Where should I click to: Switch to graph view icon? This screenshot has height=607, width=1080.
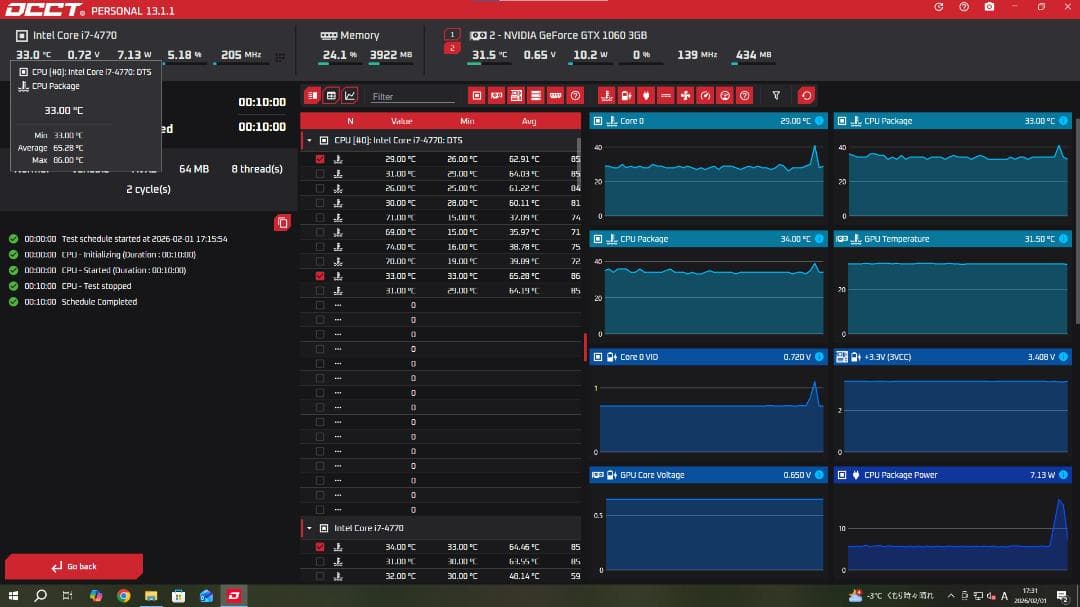pyautogui.click(x=350, y=96)
